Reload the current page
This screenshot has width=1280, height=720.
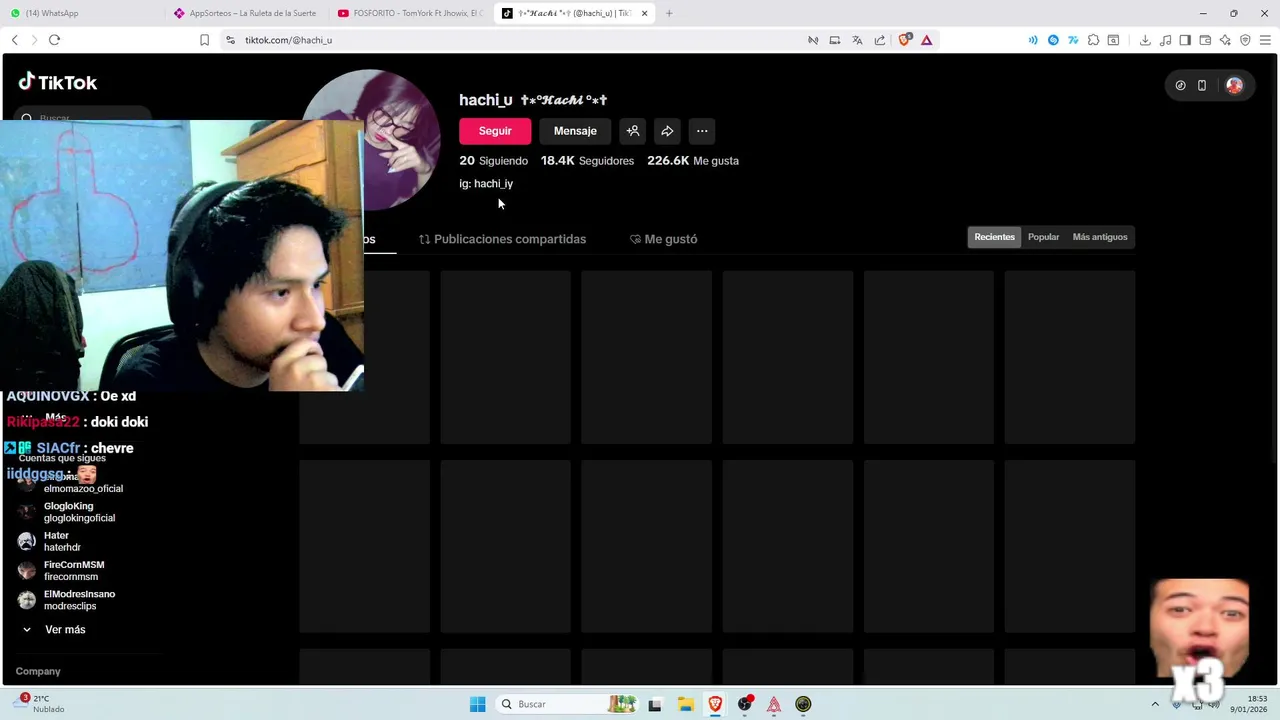click(54, 40)
